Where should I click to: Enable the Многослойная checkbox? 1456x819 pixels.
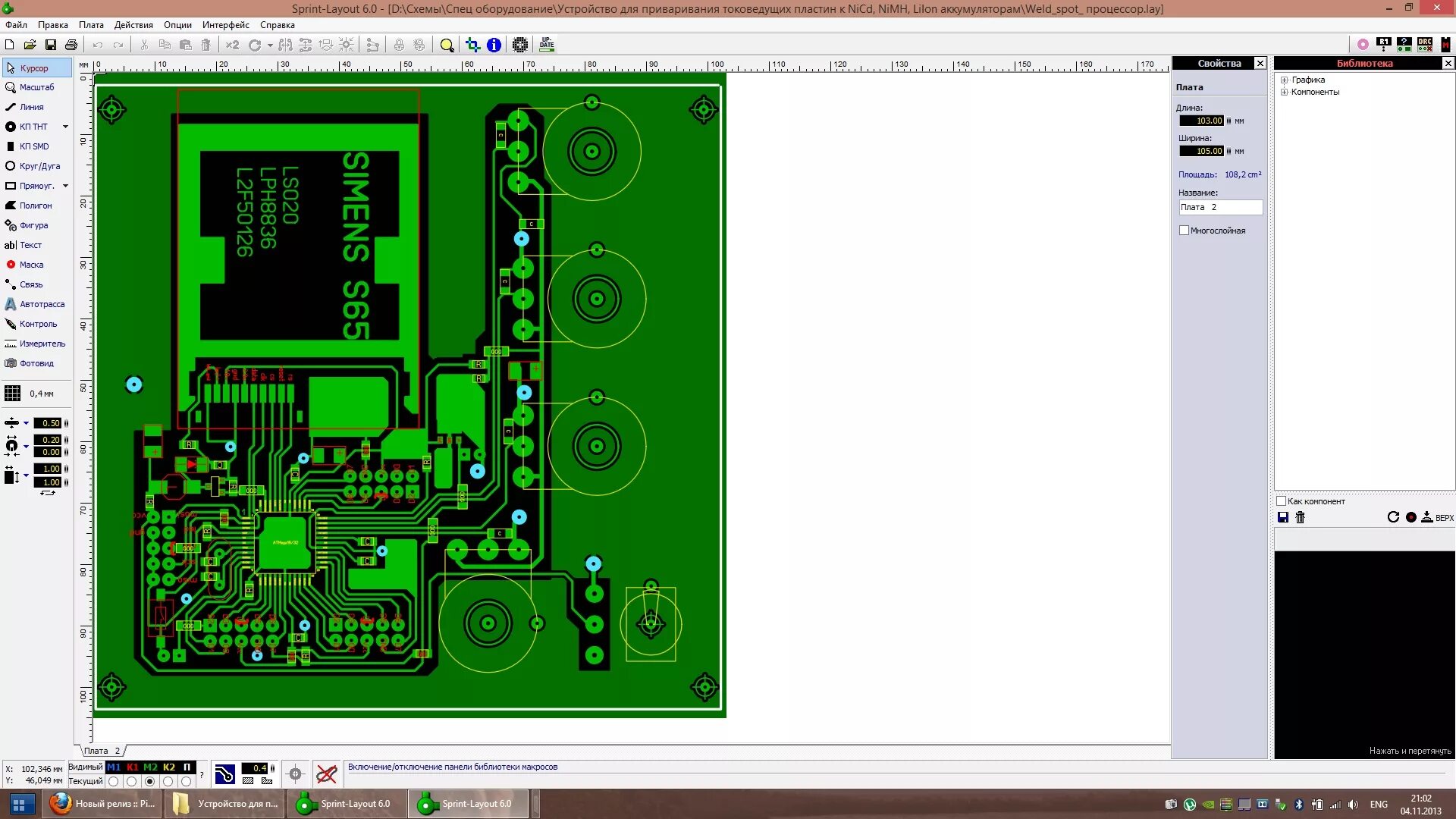(x=1184, y=231)
